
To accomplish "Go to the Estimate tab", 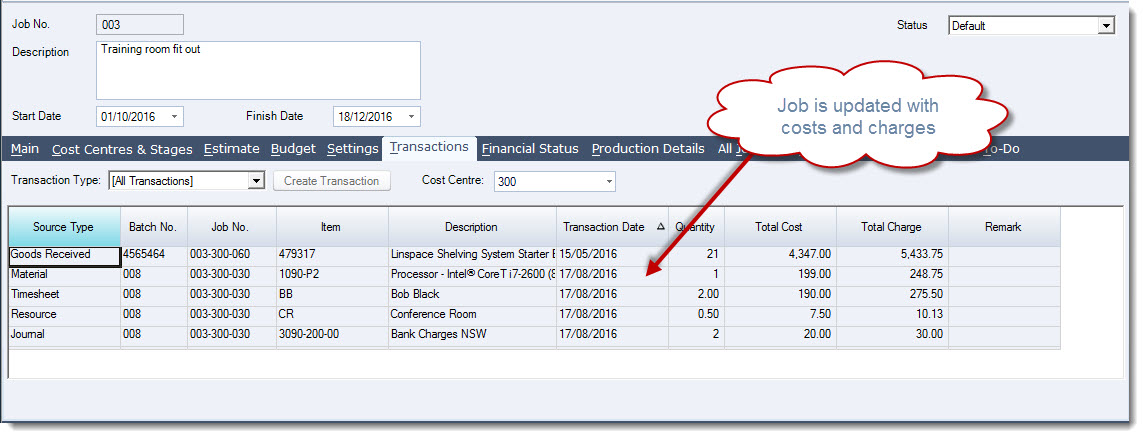I will (231, 149).
